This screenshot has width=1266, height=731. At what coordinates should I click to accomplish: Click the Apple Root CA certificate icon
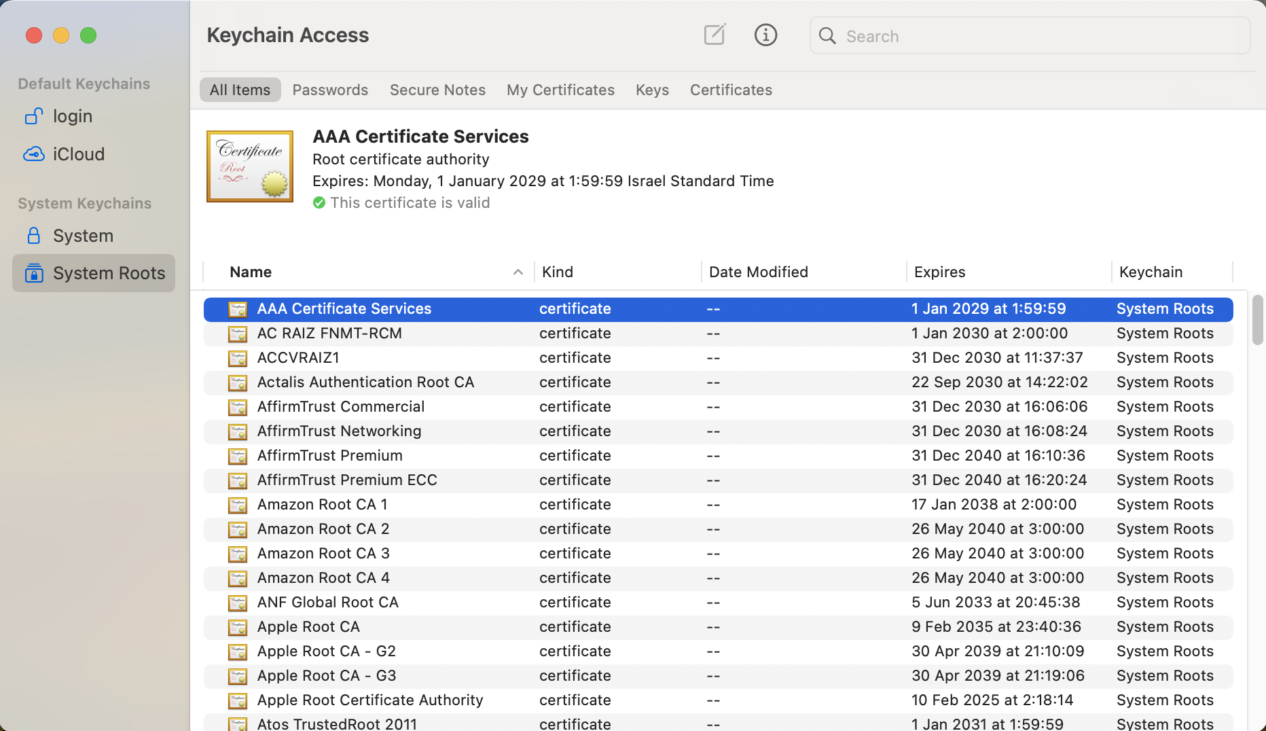(237, 627)
